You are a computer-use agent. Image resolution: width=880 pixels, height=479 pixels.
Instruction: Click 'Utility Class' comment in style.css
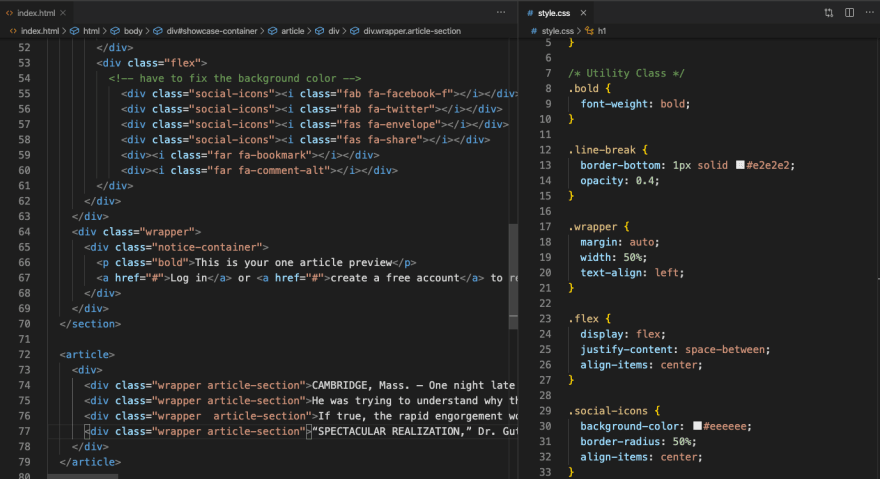click(626, 73)
